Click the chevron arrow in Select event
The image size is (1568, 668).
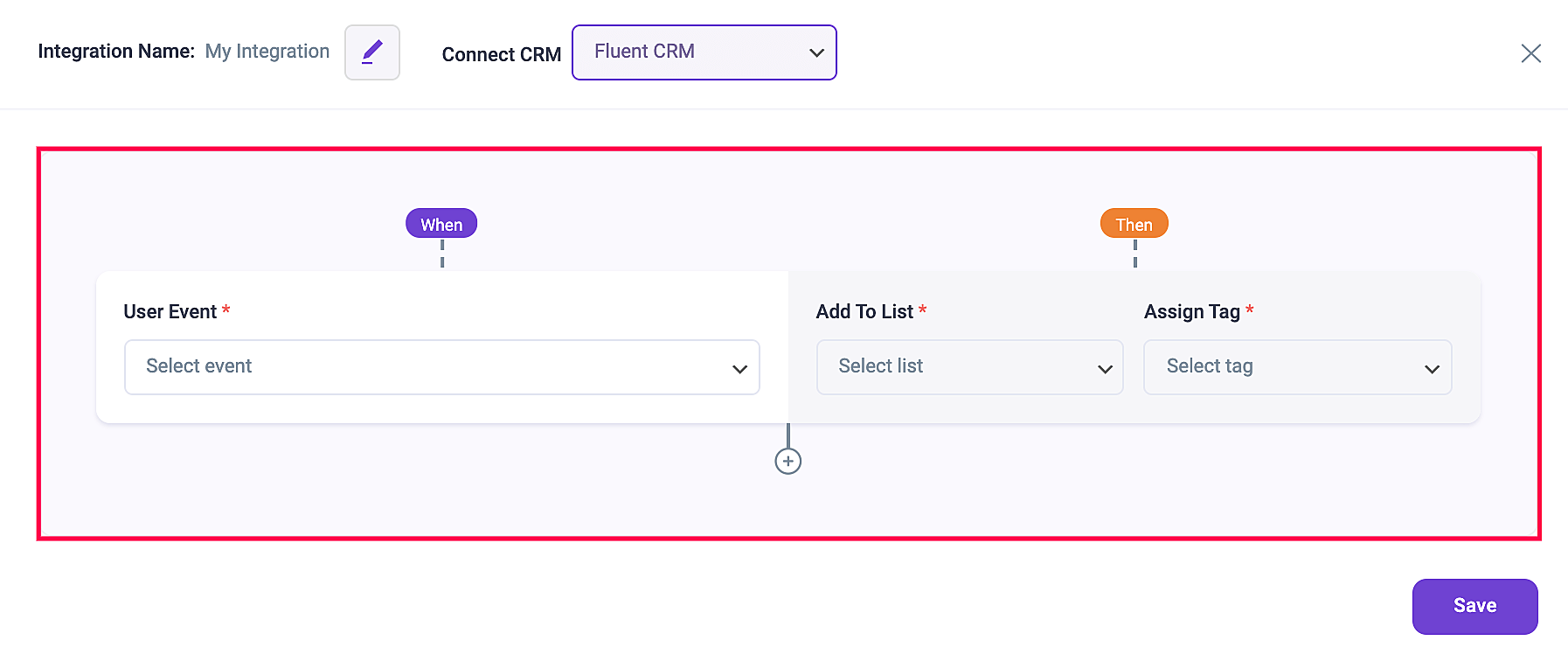point(739,370)
